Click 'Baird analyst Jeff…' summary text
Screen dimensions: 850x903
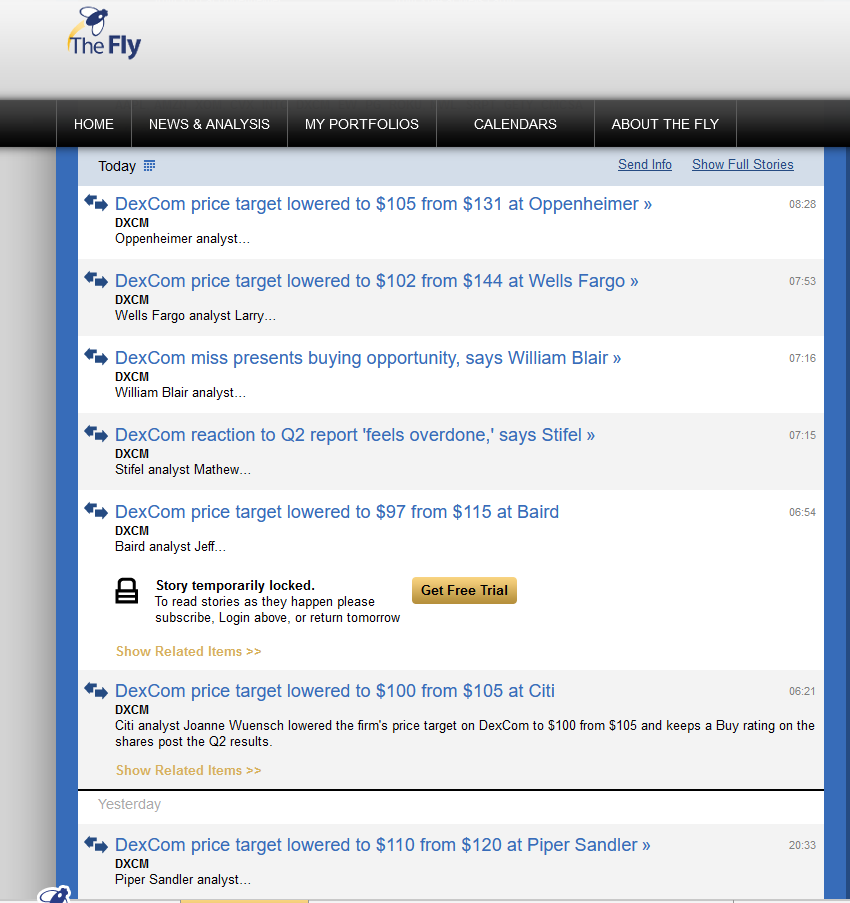170,547
